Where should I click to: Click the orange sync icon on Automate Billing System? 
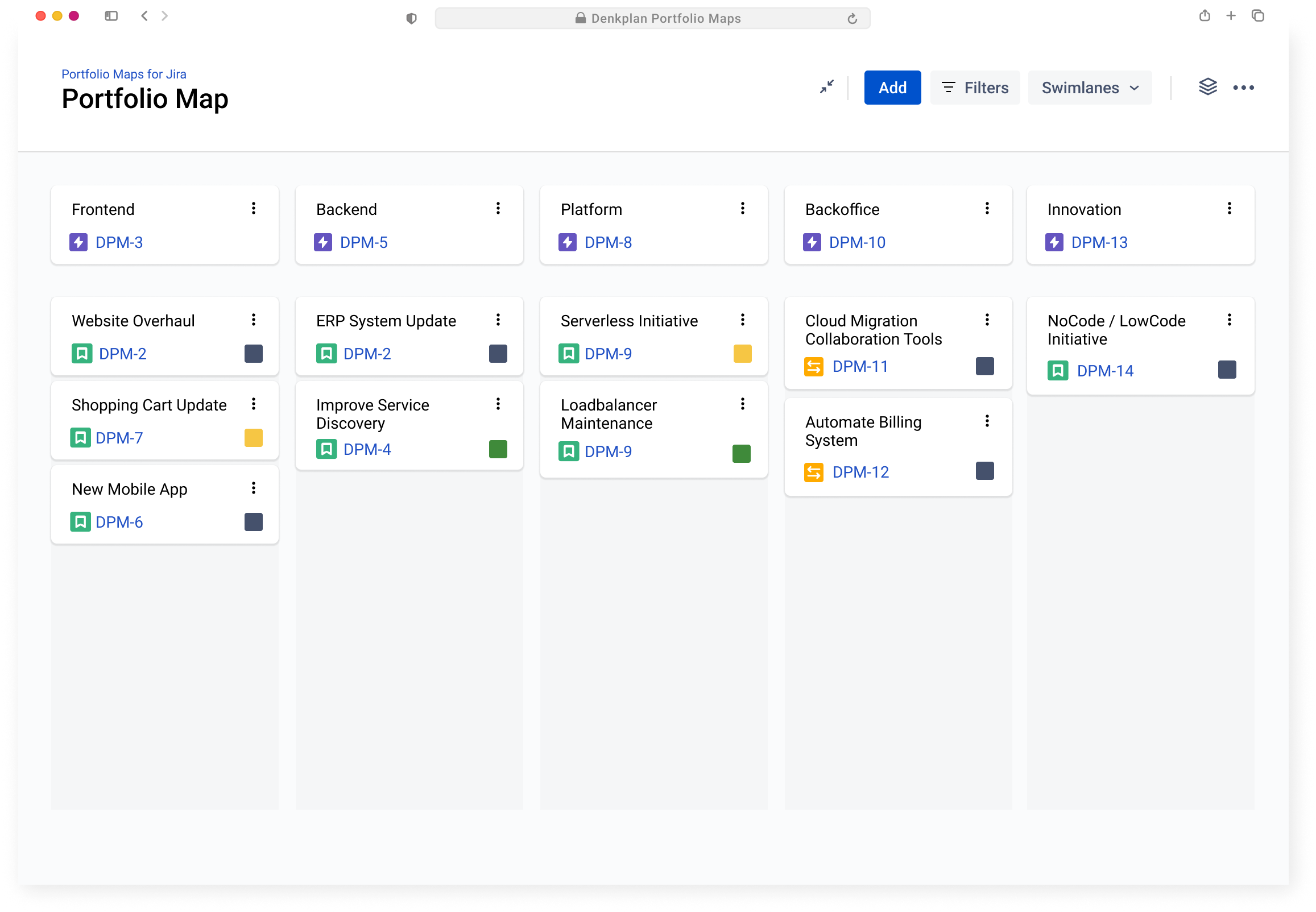pyautogui.click(x=815, y=472)
